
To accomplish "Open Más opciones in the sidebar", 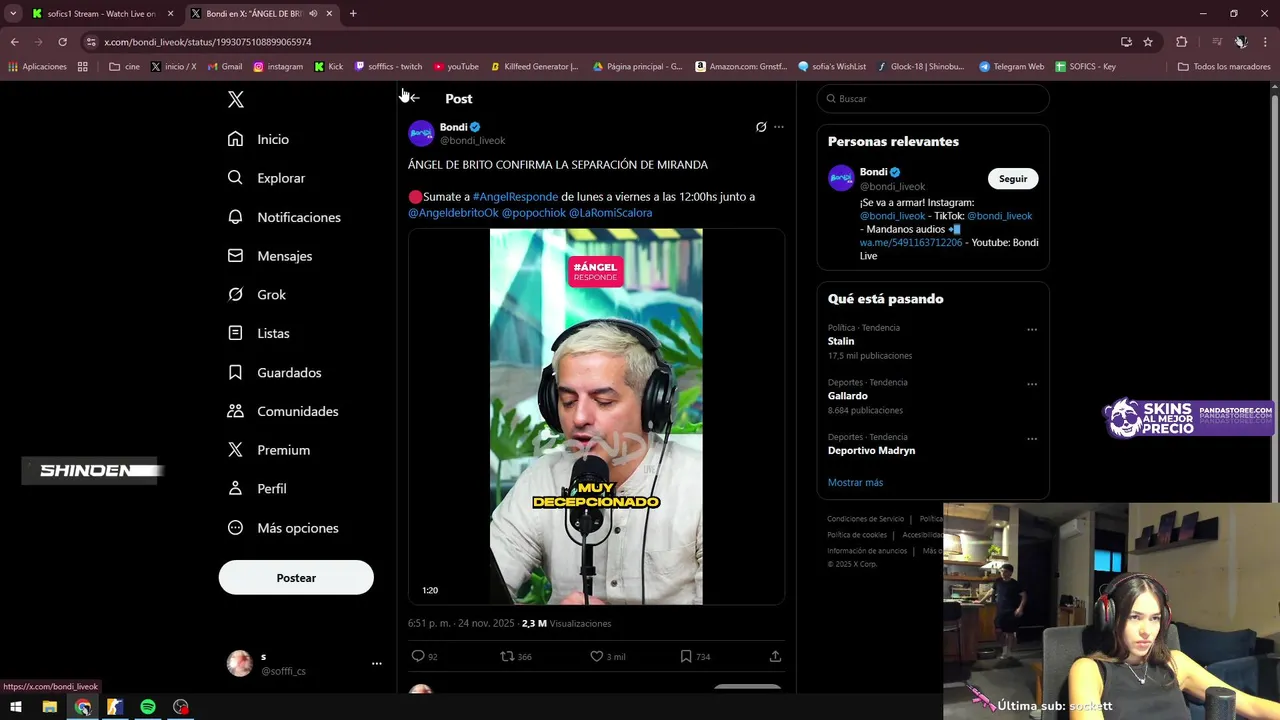I will [x=283, y=528].
